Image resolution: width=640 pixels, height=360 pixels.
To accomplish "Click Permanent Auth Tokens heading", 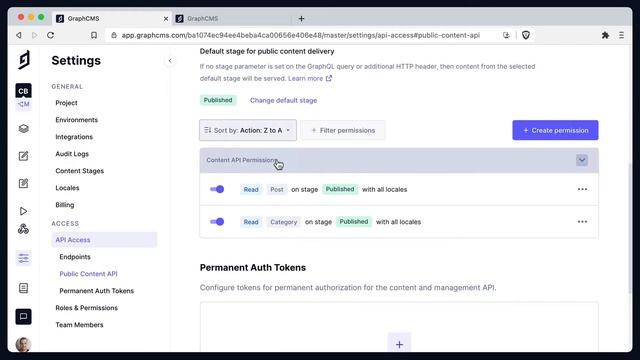I will (x=253, y=267).
